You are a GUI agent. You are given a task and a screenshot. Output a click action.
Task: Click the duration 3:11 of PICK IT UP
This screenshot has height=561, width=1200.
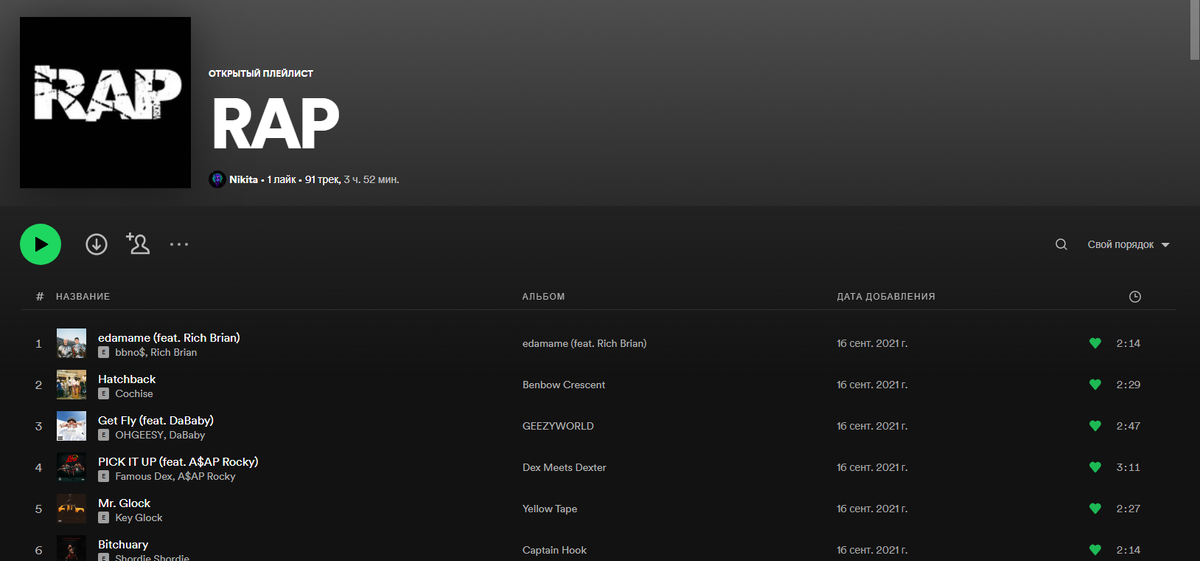coord(1128,468)
